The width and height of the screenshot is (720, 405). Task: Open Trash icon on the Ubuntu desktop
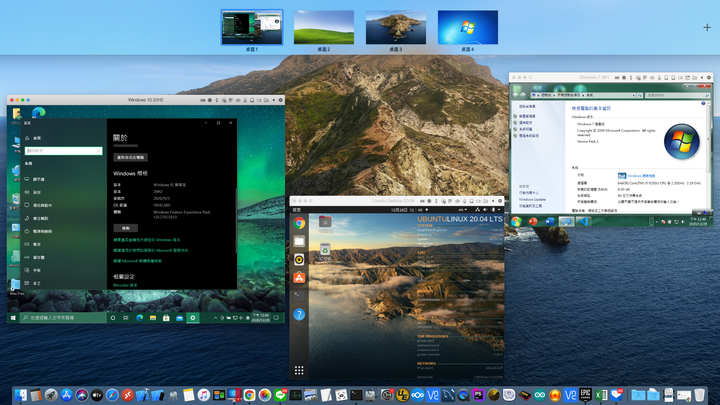tap(325, 251)
